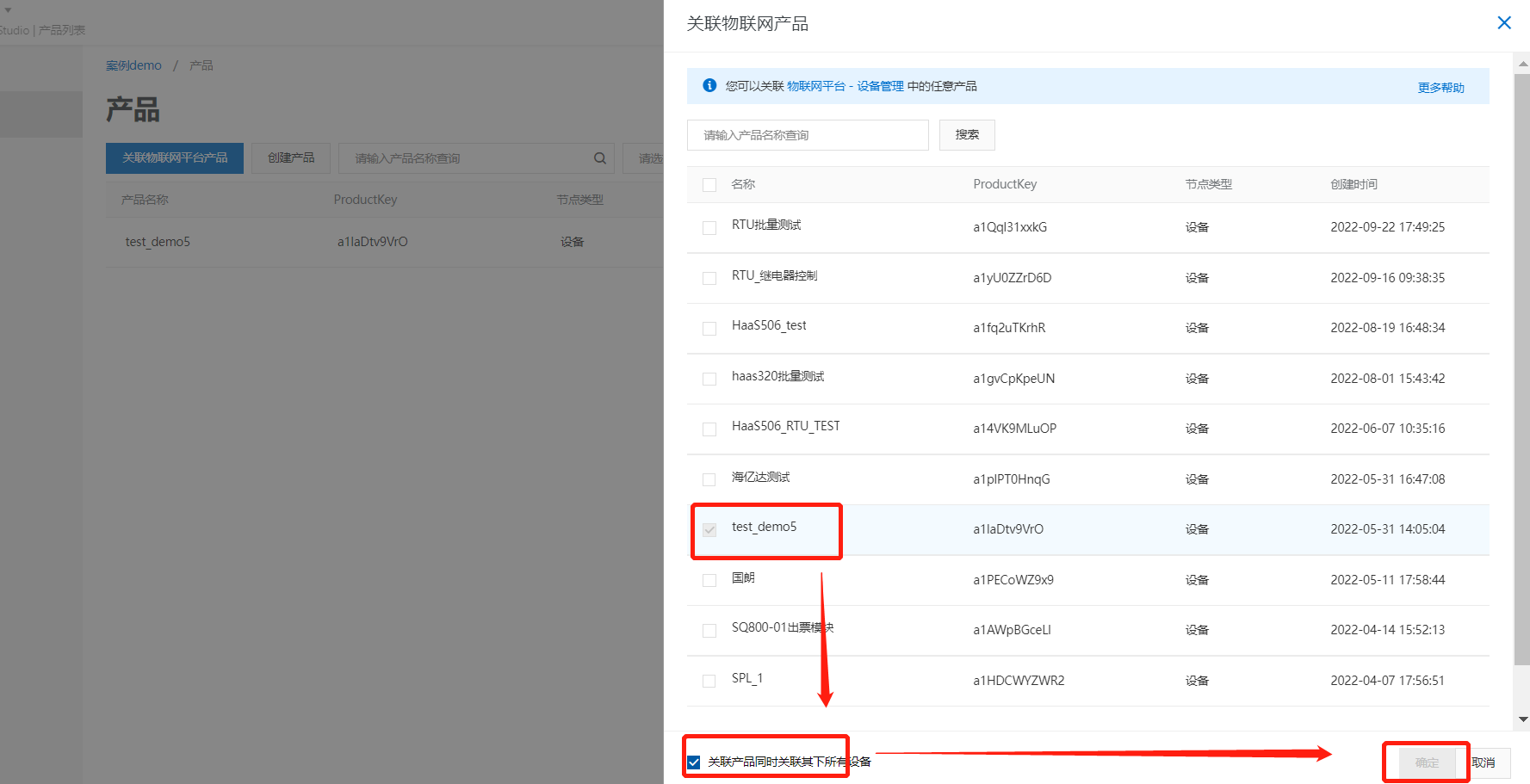Screen dimensions: 1530x784
Task: Click 海亿达测试 product name
Action: coord(761,477)
